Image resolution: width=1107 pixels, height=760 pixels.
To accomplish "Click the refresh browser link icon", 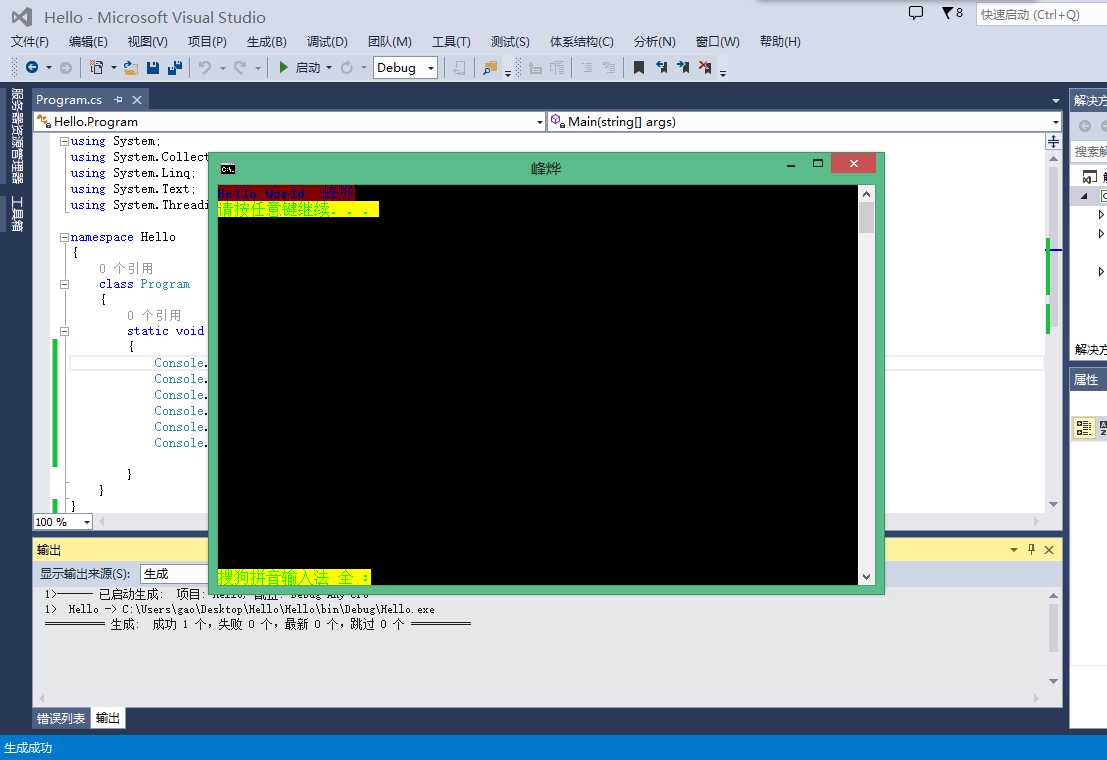I will [347, 68].
